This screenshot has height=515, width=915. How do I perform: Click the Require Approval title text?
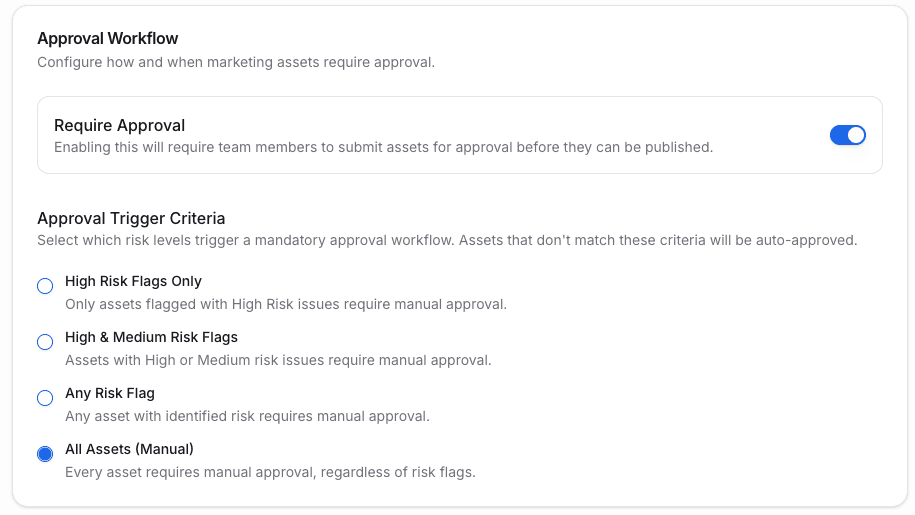(x=119, y=126)
